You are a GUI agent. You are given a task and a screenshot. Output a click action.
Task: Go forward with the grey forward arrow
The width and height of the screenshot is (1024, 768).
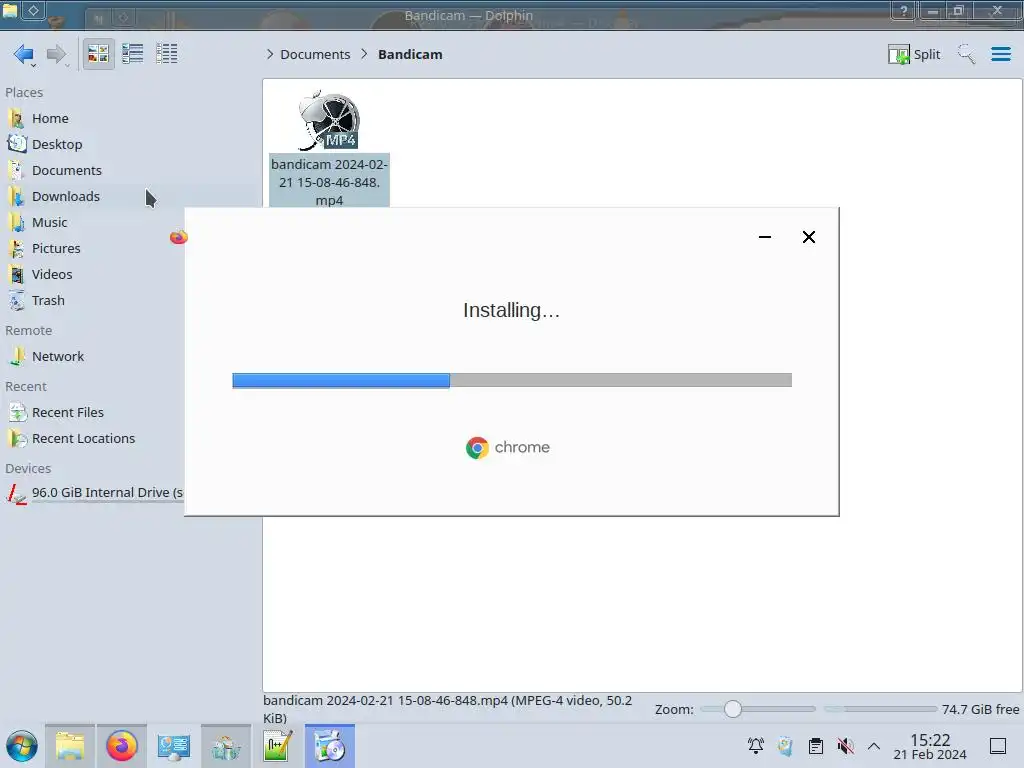pyautogui.click(x=57, y=54)
